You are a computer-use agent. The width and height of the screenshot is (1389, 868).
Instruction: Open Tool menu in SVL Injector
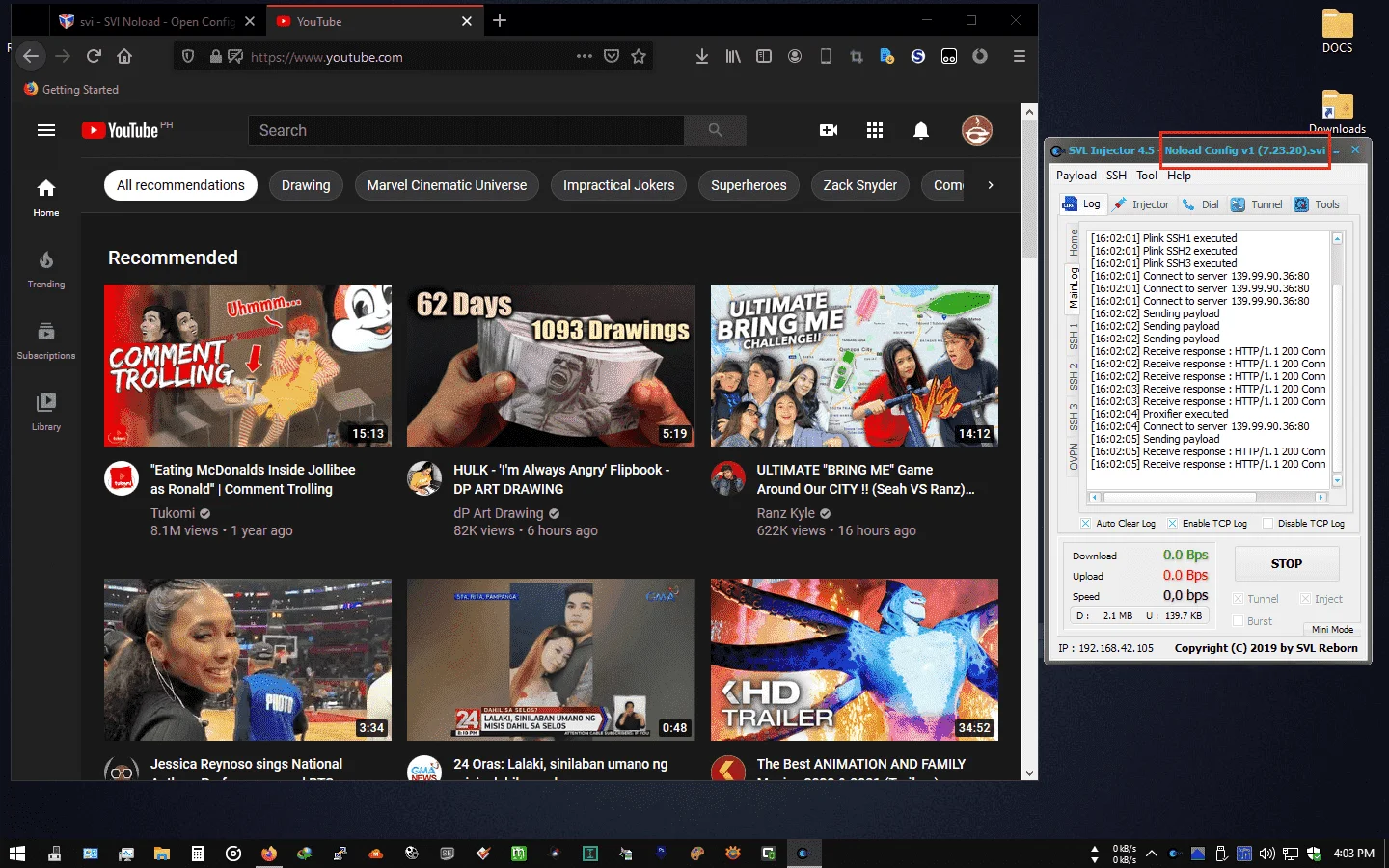pyautogui.click(x=1147, y=176)
